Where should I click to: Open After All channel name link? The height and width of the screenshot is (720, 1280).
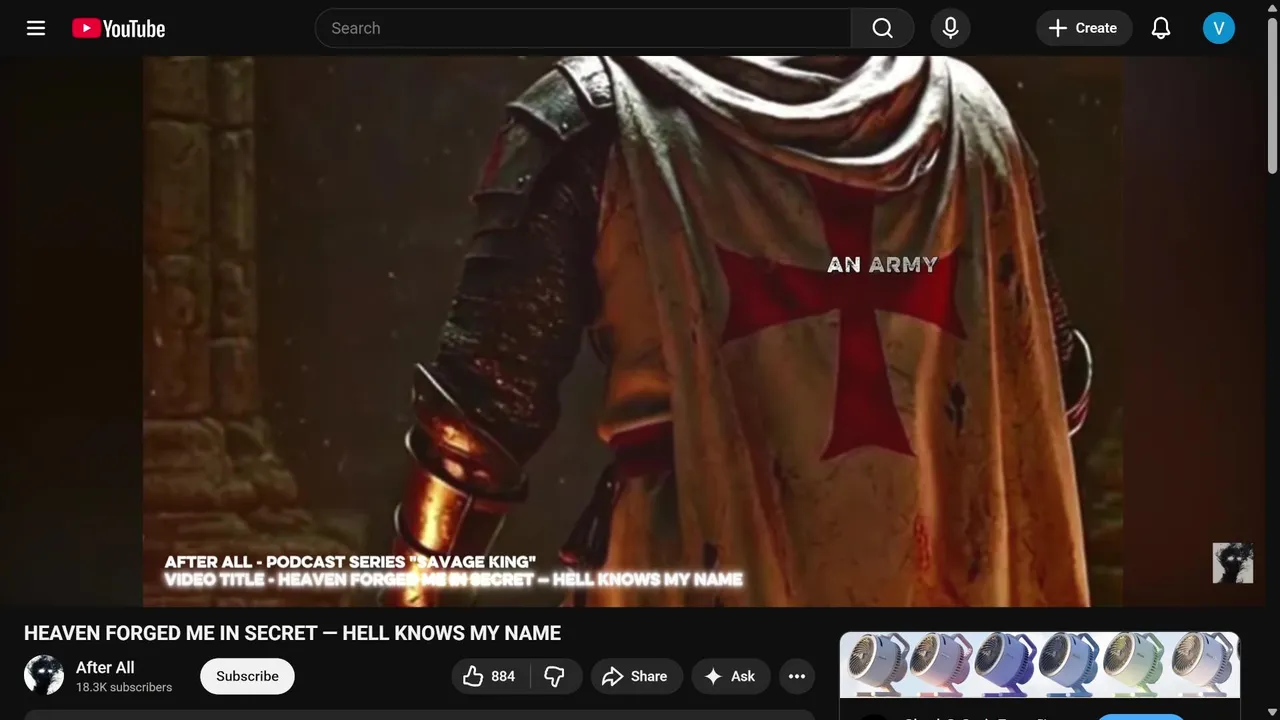(x=105, y=667)
